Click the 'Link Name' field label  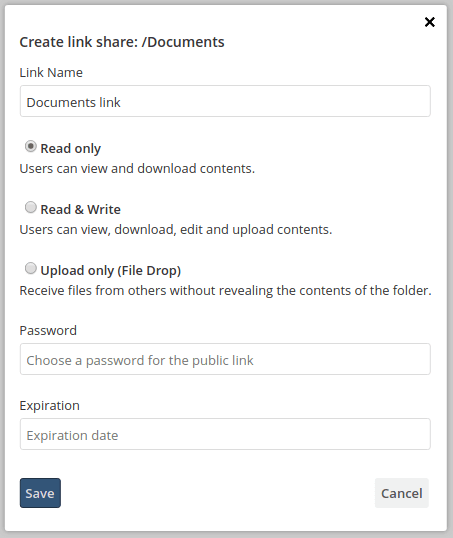pos(51,72)
